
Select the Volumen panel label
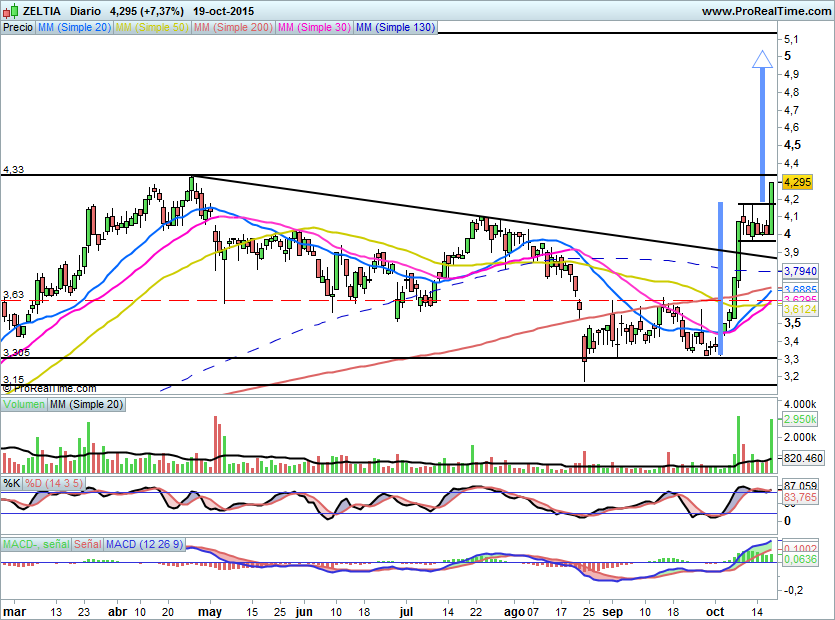pyautogui.click(x=23, y=404)
